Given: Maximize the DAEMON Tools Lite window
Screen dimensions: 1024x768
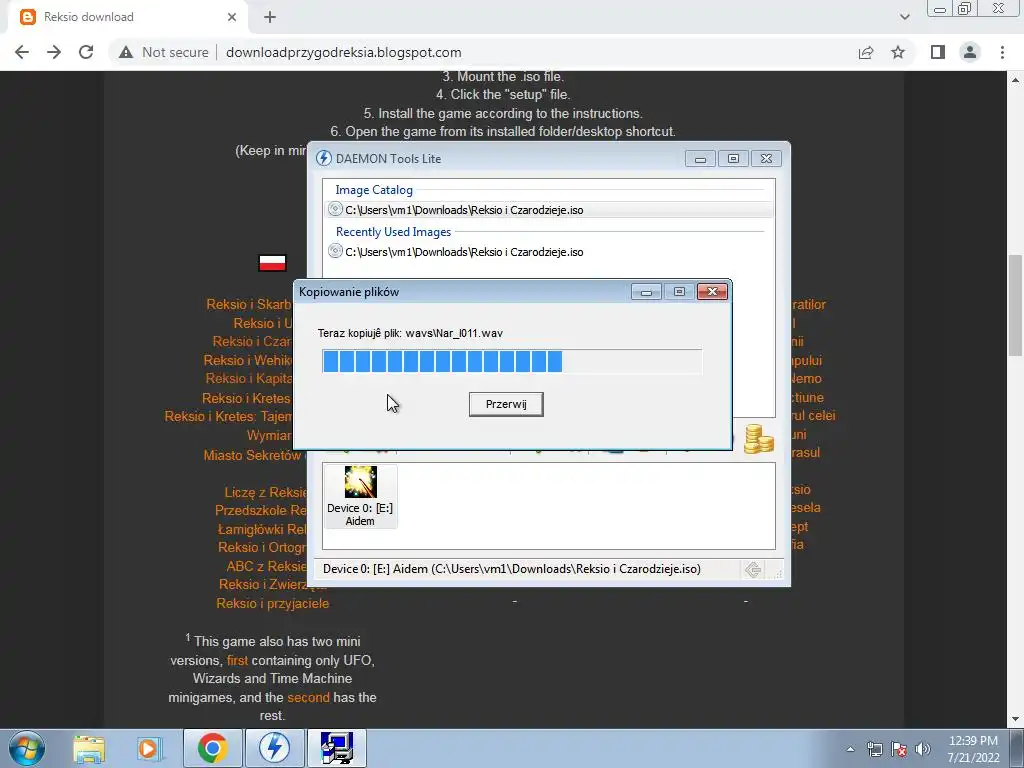Looking at the screenshot, I should pyautogui.click(x=733, y=159).
